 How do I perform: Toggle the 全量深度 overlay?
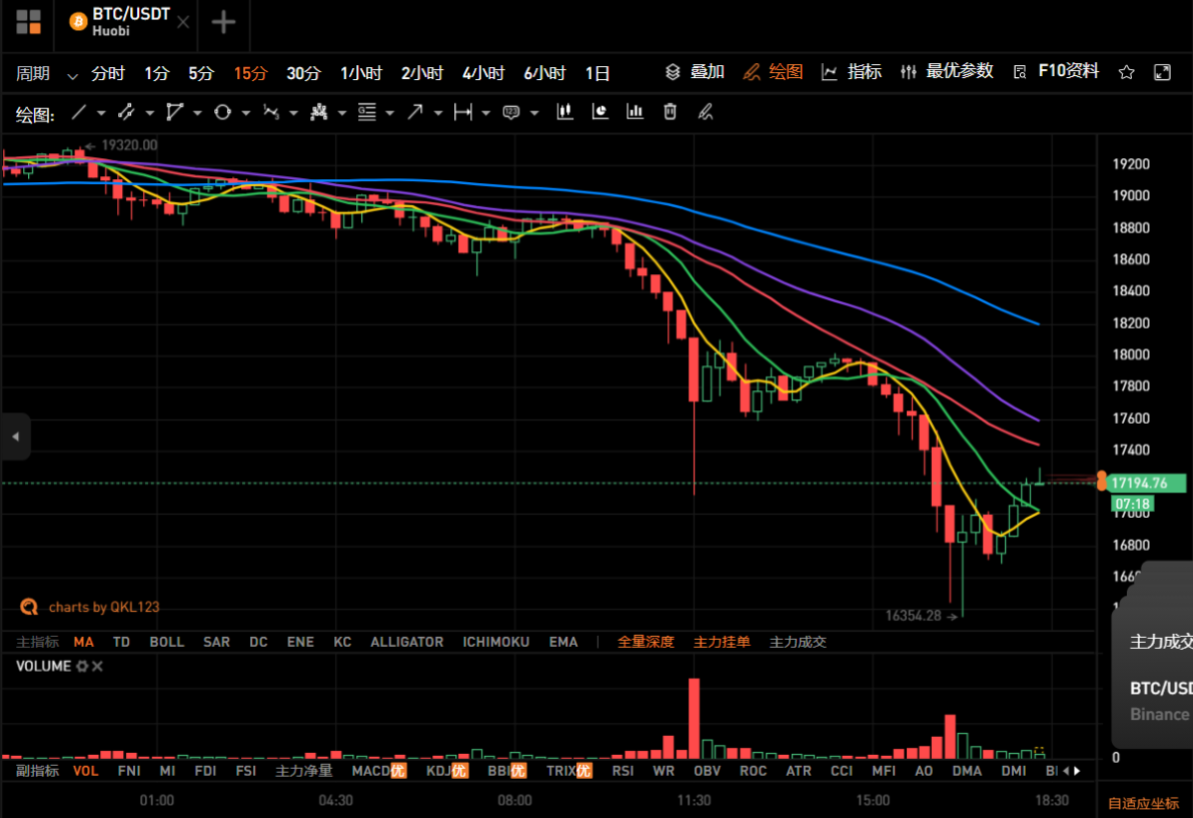[x=645, y=641]
